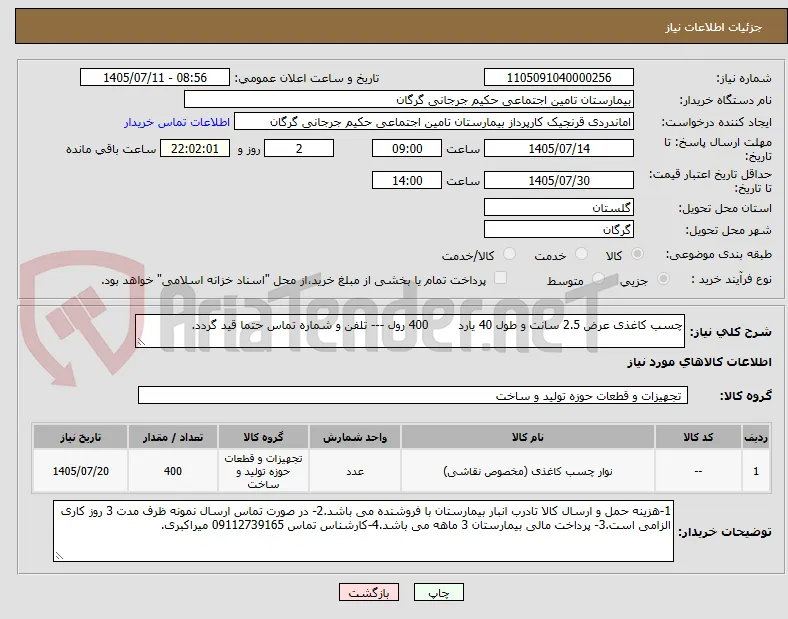Image resolution: width=788 pixels, height=619 pixels.
Task: Click the تعداد / مقدار column header
Action: click(173, 437)
